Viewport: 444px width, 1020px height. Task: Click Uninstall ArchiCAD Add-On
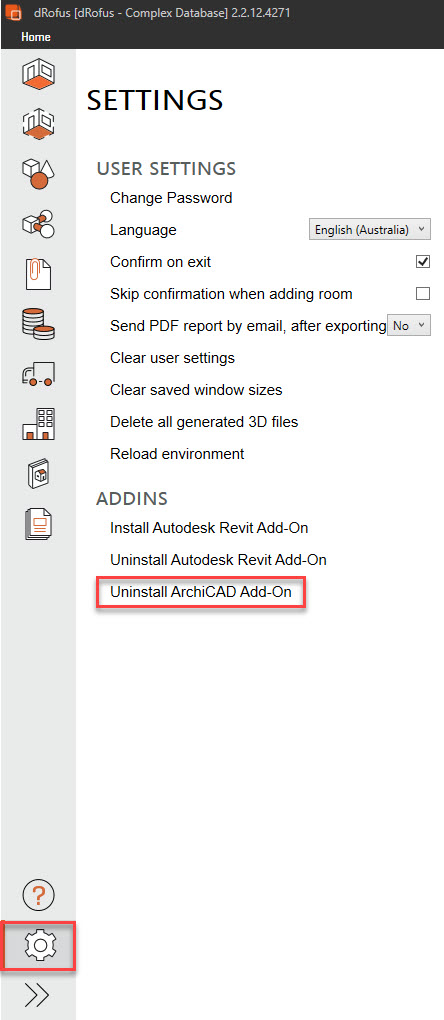coord(200,593)
